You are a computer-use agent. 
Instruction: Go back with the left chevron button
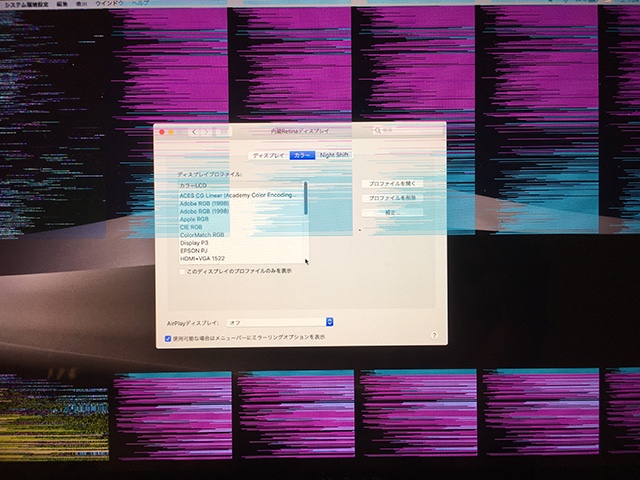(194, 131)
